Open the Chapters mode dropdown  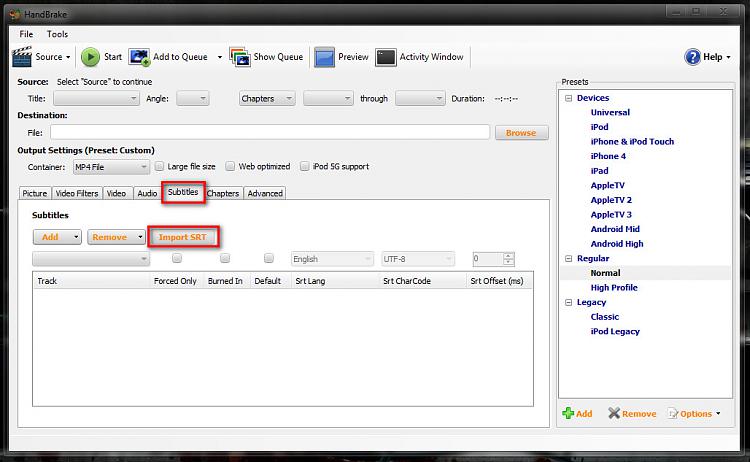coord(267,99)
